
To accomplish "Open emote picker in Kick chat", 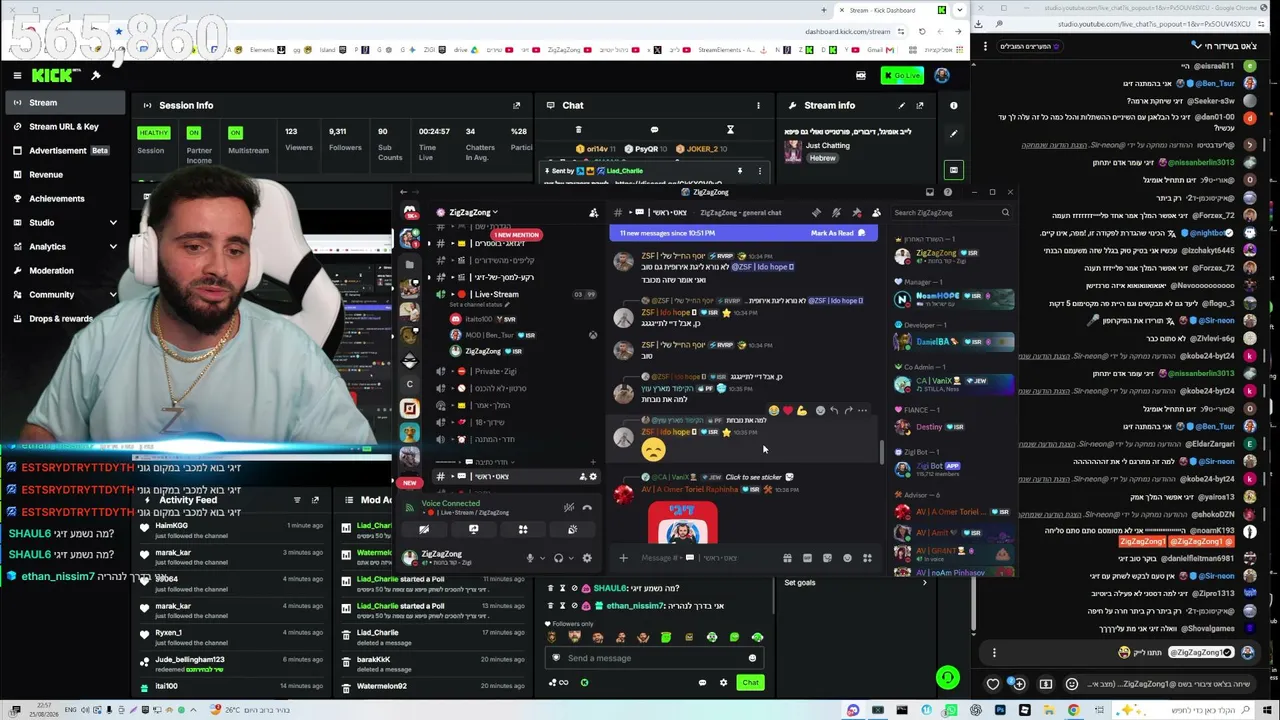I will (x=752, y=658).
